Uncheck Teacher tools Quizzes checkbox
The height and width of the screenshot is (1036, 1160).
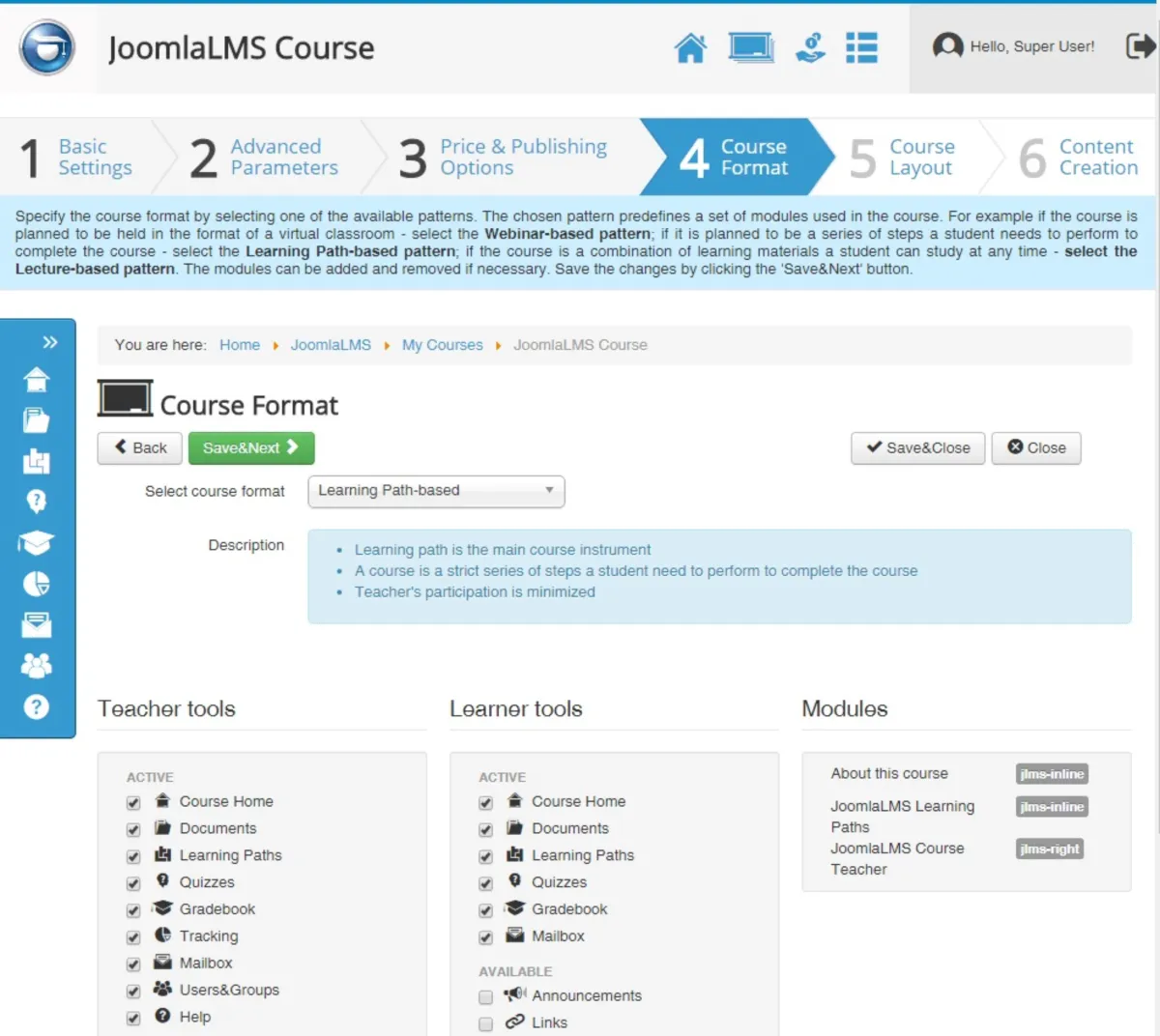[133, 884]
